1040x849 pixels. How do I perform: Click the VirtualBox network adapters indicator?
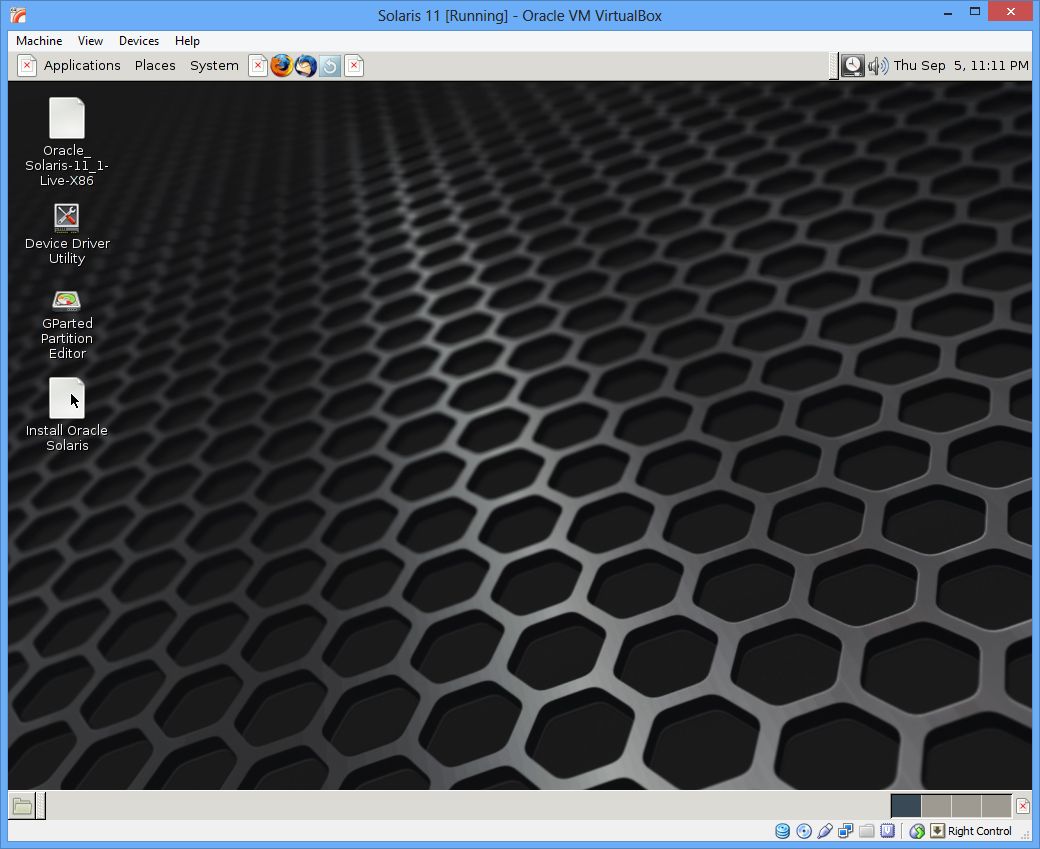click(x=846, y=831)
